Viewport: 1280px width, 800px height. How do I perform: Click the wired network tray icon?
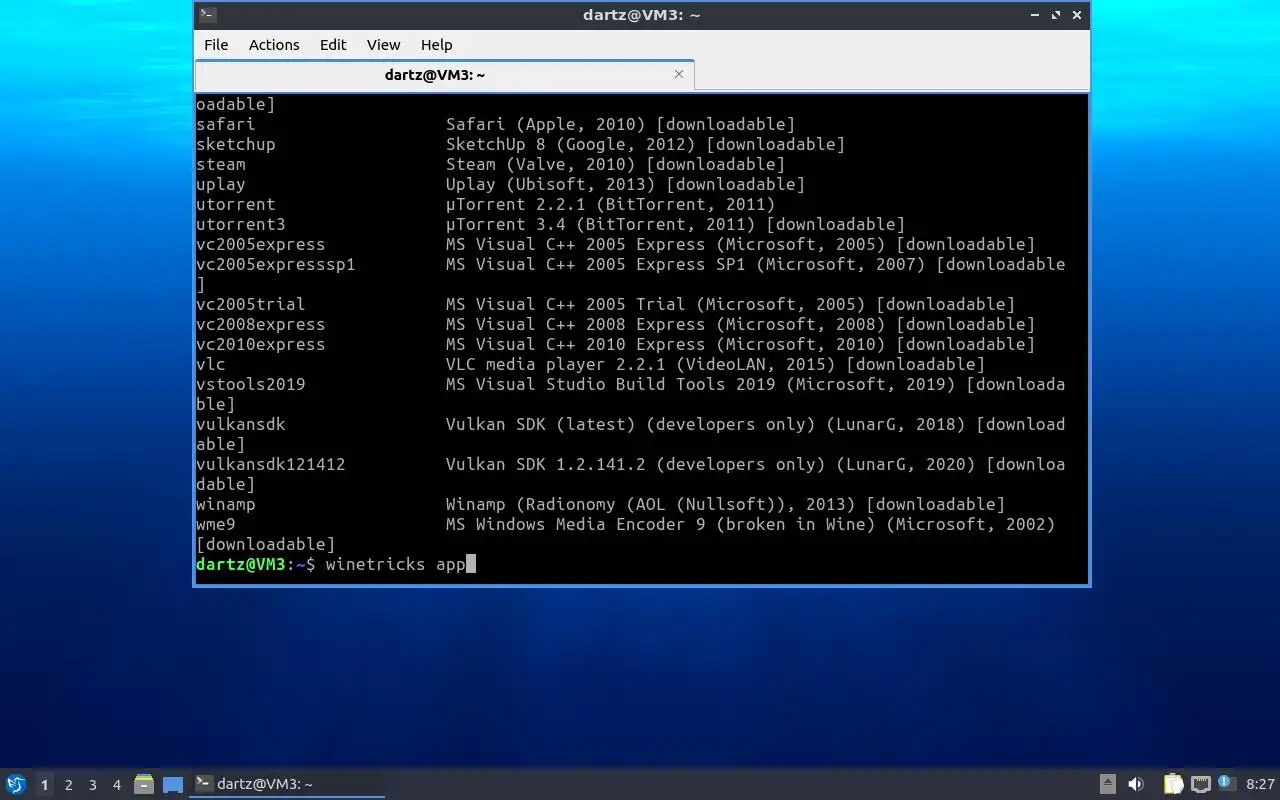tap(1200, 784)
